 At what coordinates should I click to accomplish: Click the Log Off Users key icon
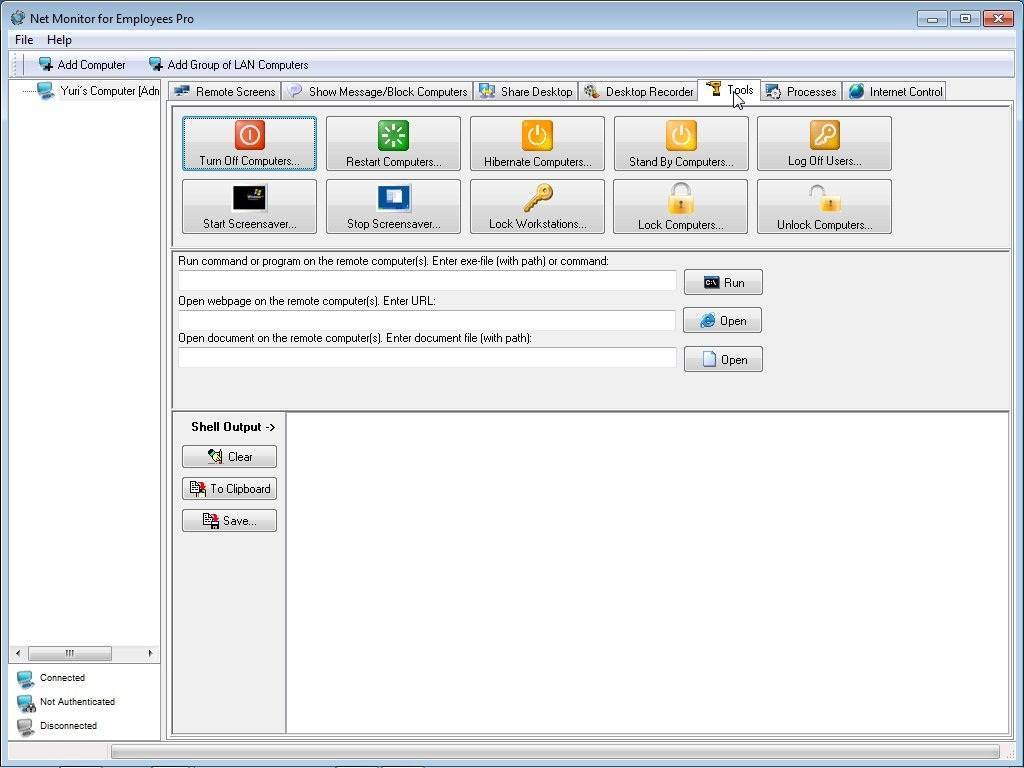pos(824,135)
